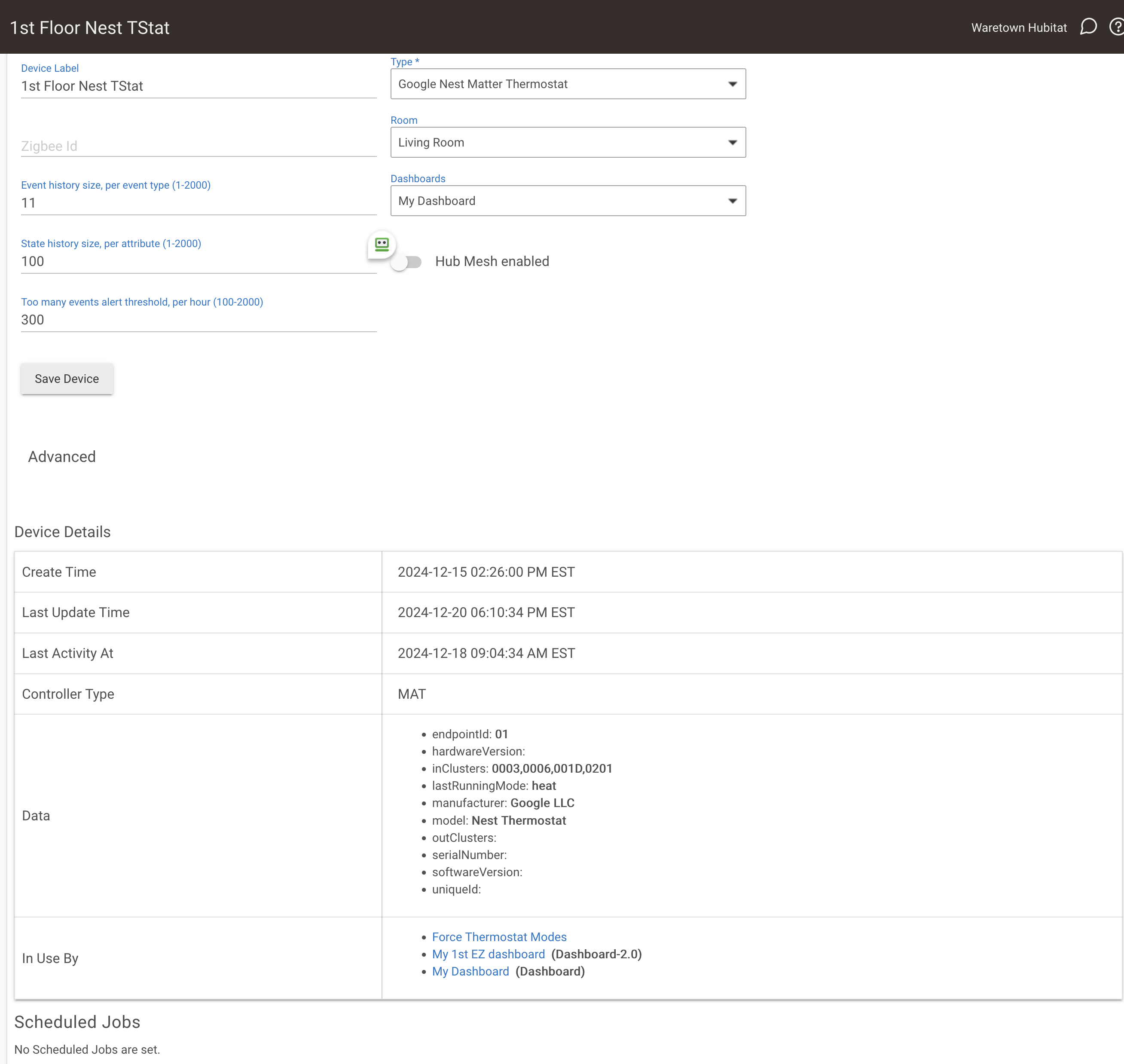Click the Create Time value cell
Screen dimensions: 1124x1064
[x=486, y=572]
